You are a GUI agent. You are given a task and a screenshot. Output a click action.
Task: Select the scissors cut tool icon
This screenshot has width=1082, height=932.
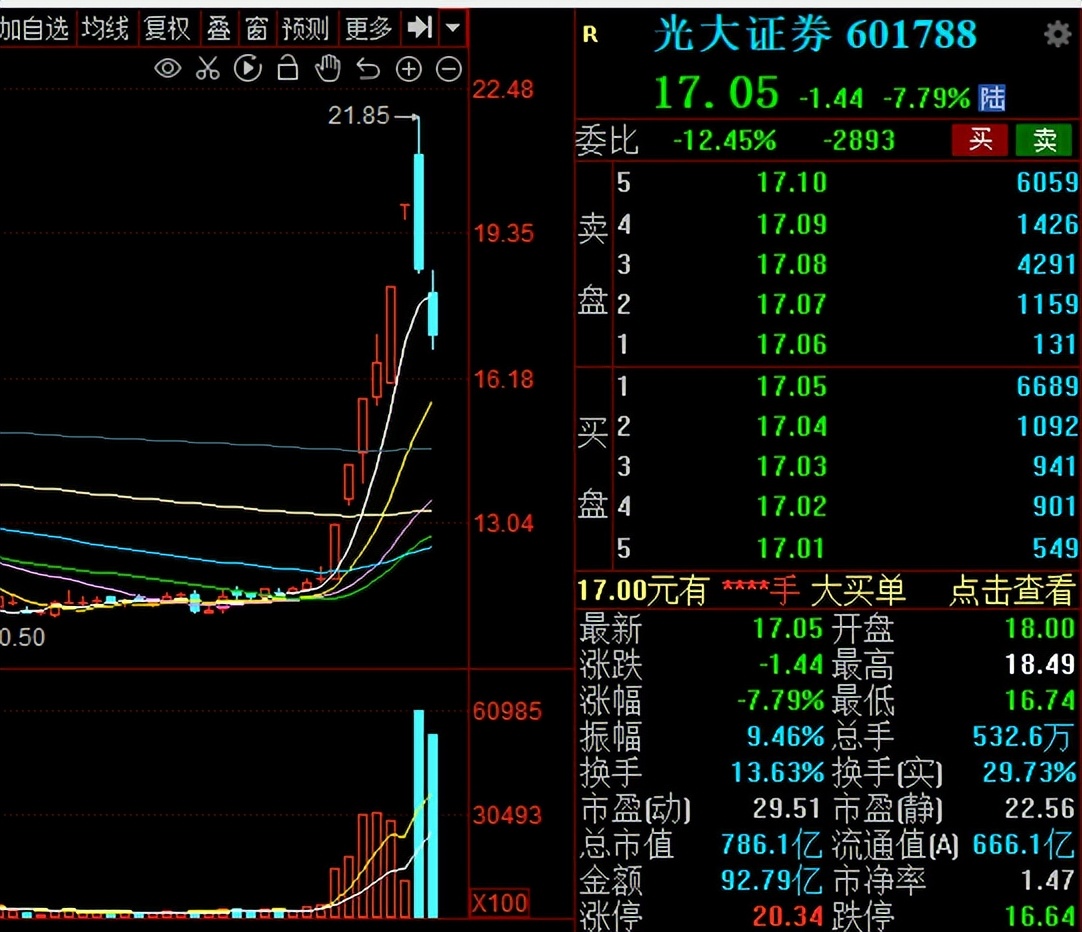pyautogui.click(x=208, y=69)
